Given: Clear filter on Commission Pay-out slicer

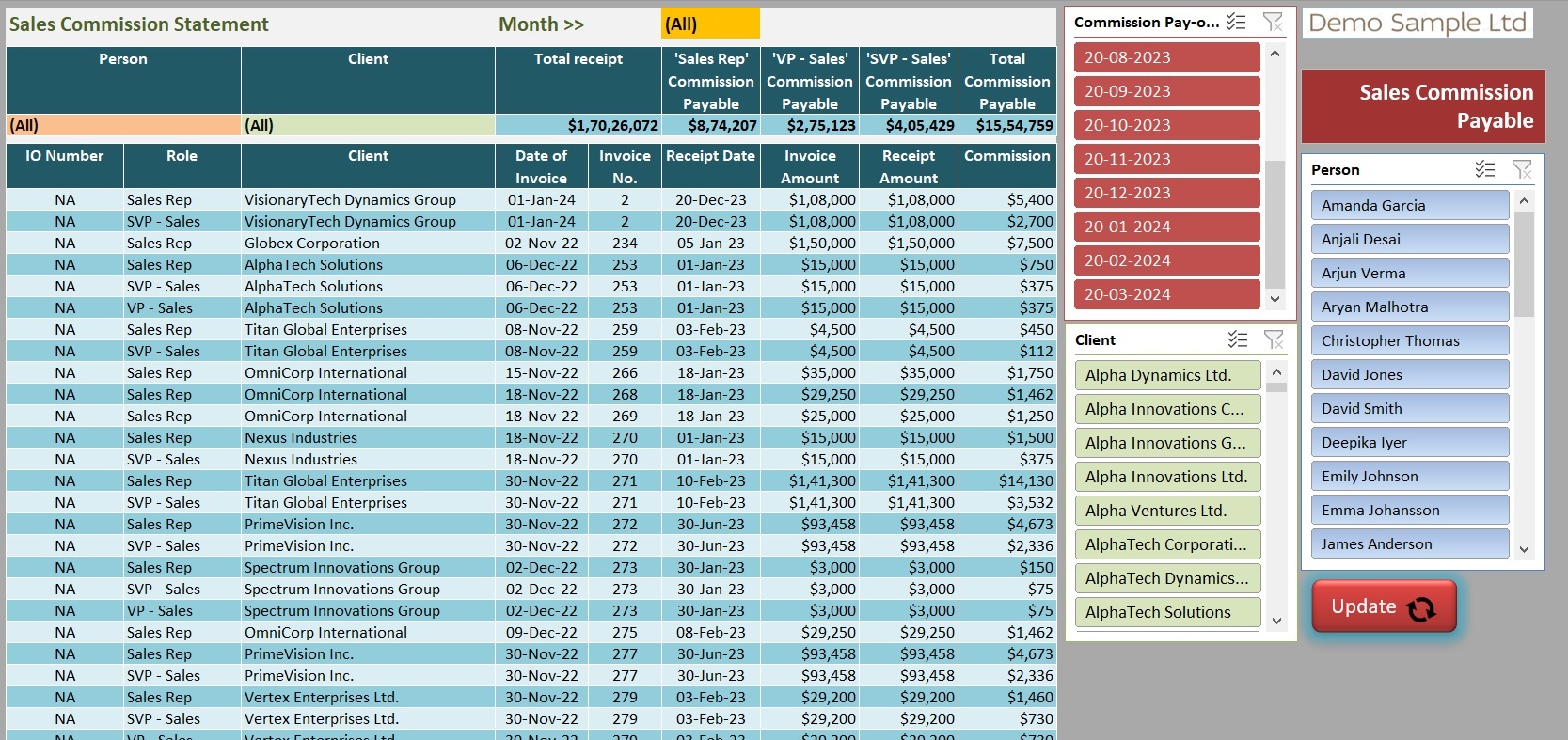Looking at the screenshot, I should coord(1272,22).
